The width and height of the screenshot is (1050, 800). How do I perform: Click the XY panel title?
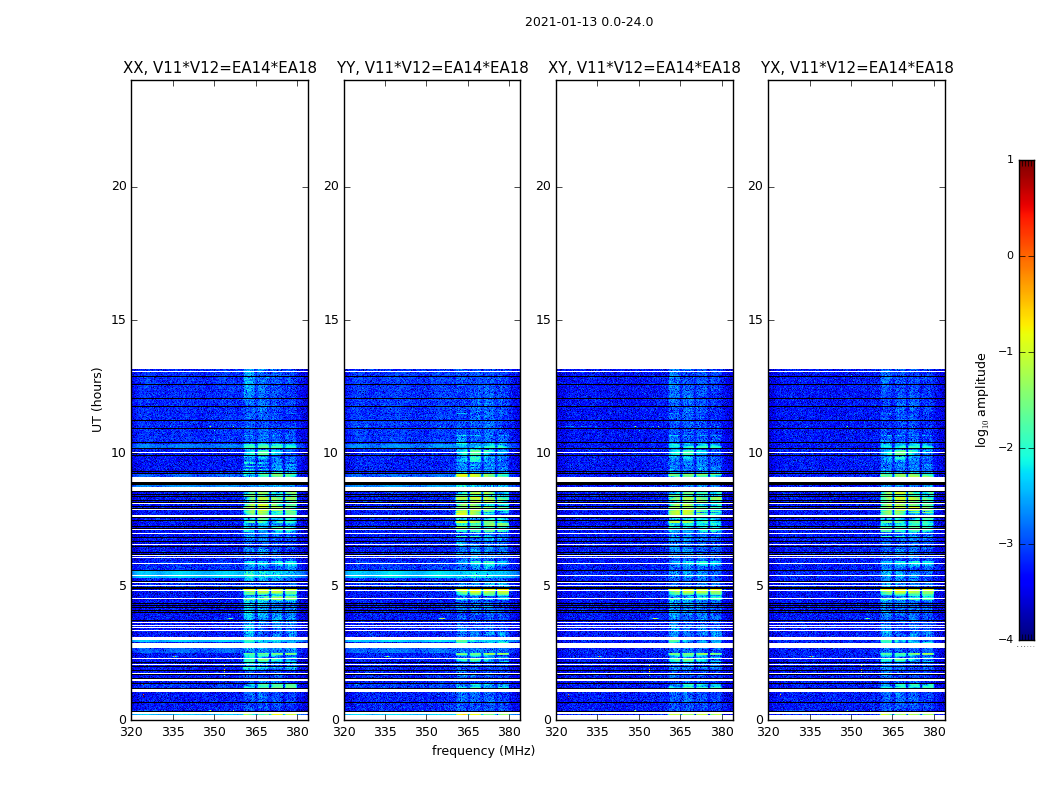[644, 68]
